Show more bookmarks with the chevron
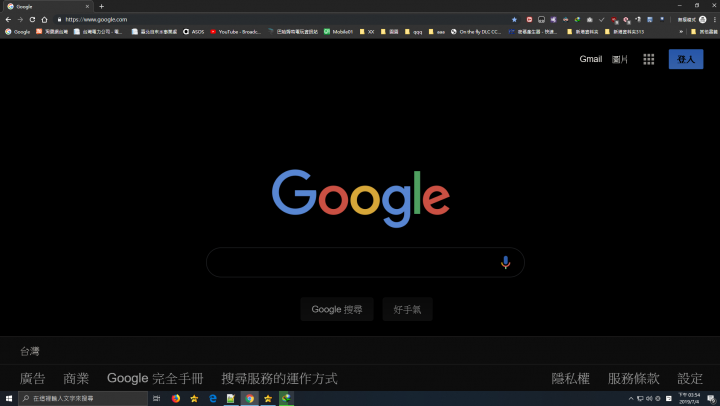The width and height of the screenshot is (720, 406). tap(681, 32)
